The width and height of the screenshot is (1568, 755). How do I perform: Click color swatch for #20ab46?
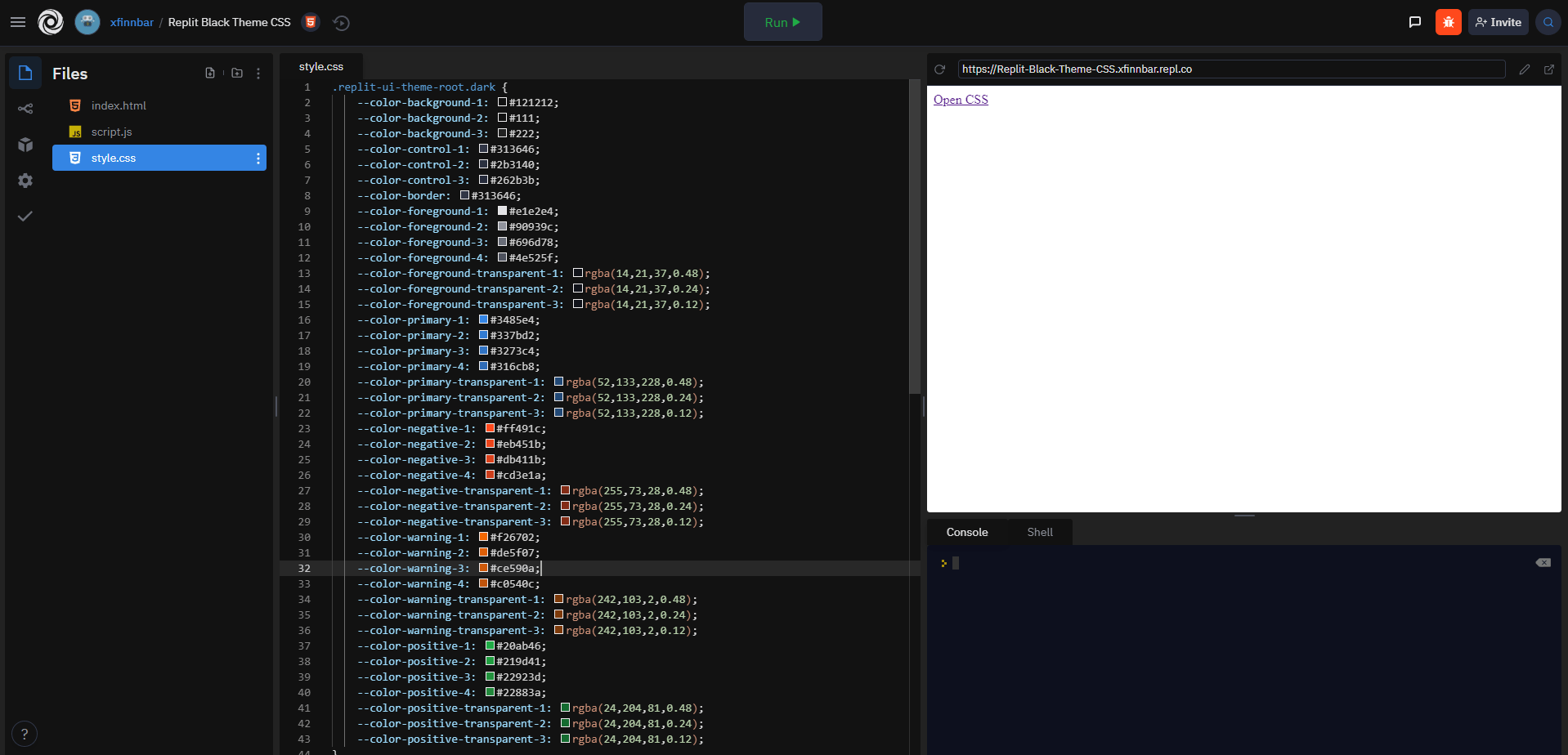[491, 646]
